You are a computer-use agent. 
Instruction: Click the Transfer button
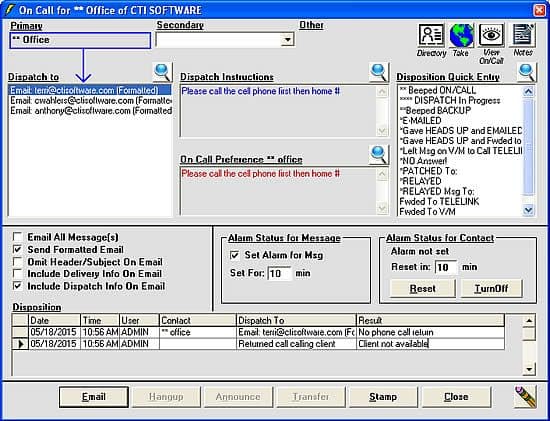click(311, 397)
